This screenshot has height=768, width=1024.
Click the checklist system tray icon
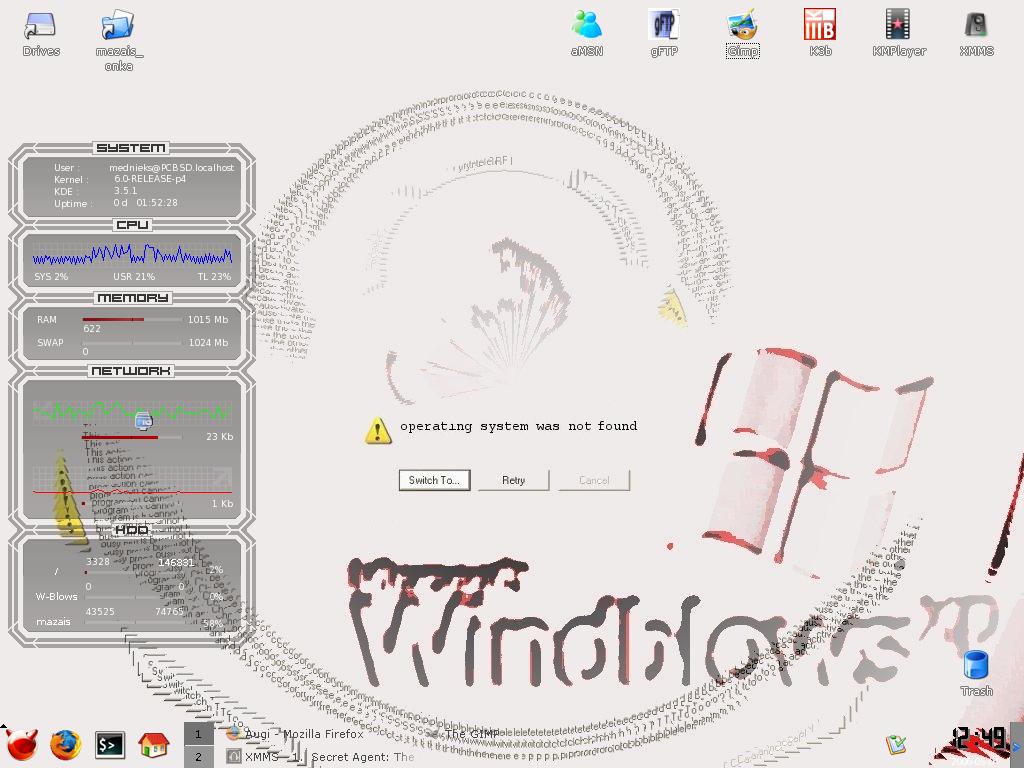[x=896, y=744]
